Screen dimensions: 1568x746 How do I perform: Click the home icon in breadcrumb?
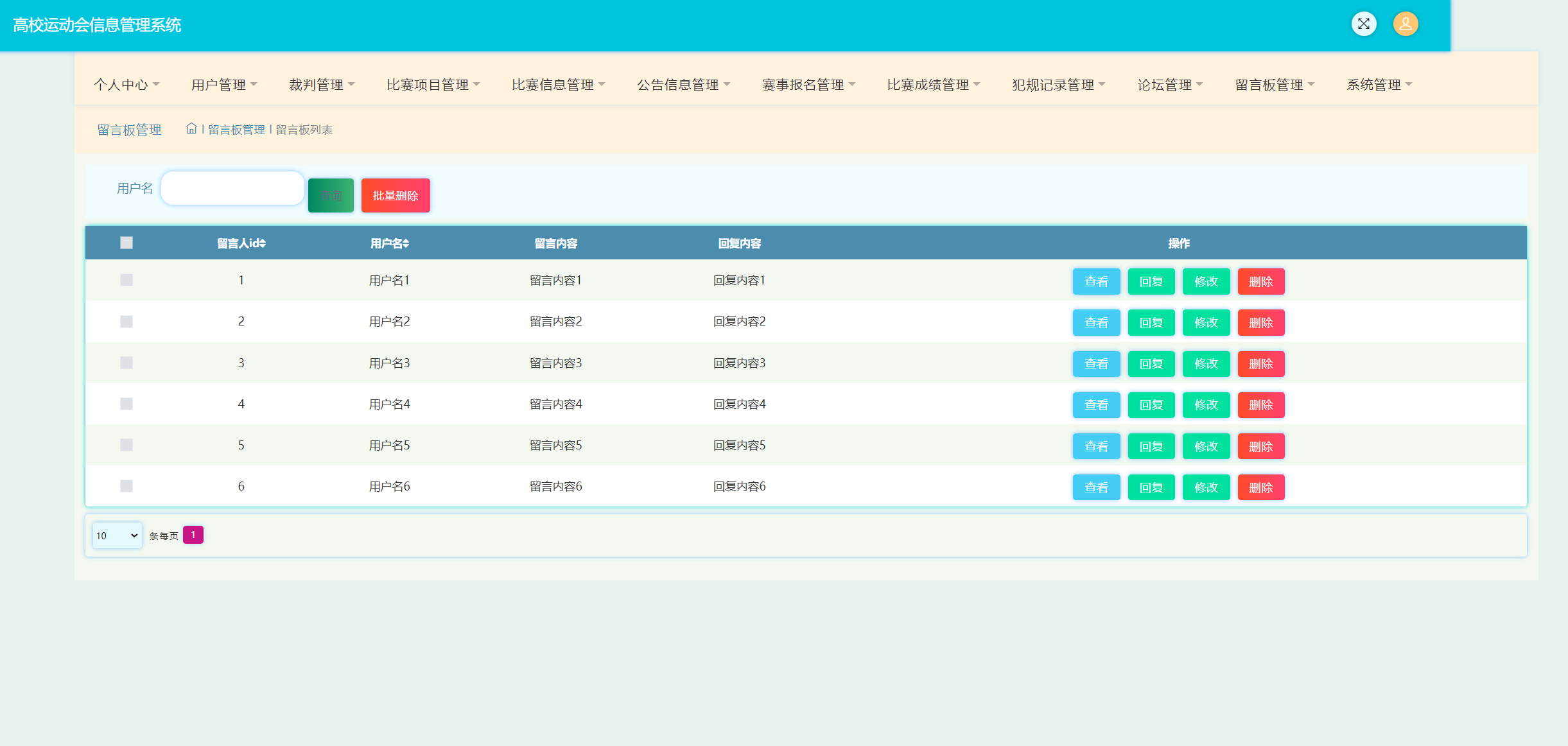[191, 129]
